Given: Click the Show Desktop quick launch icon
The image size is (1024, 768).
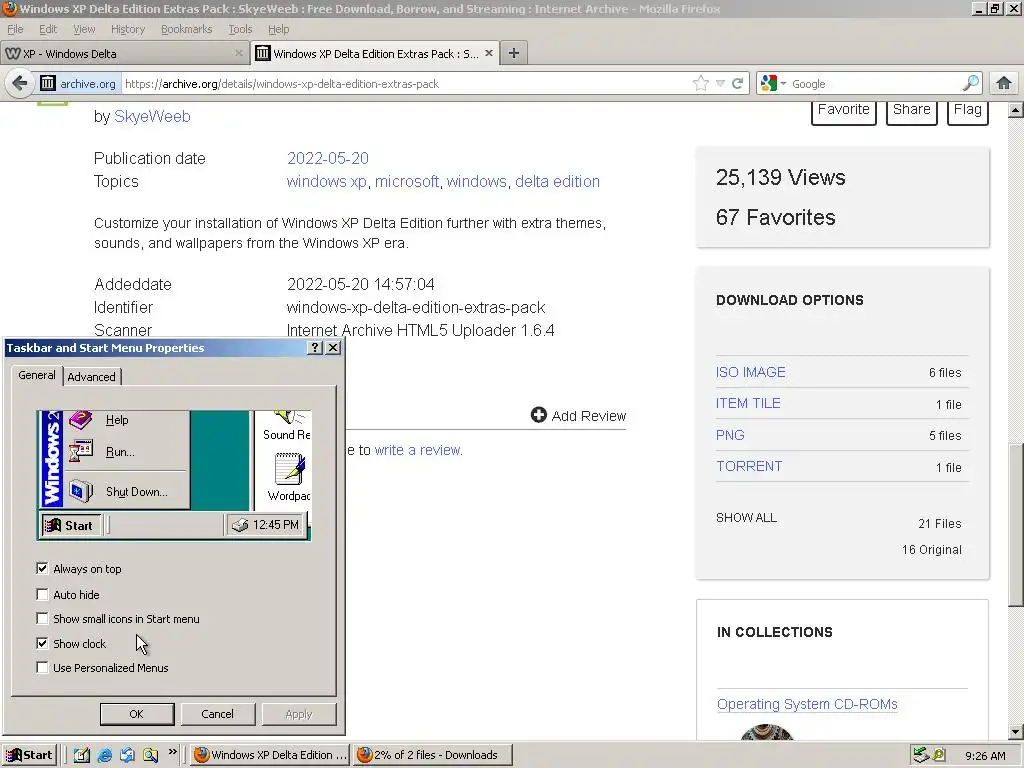Looking at the screenshot, I should coord(82,755).
